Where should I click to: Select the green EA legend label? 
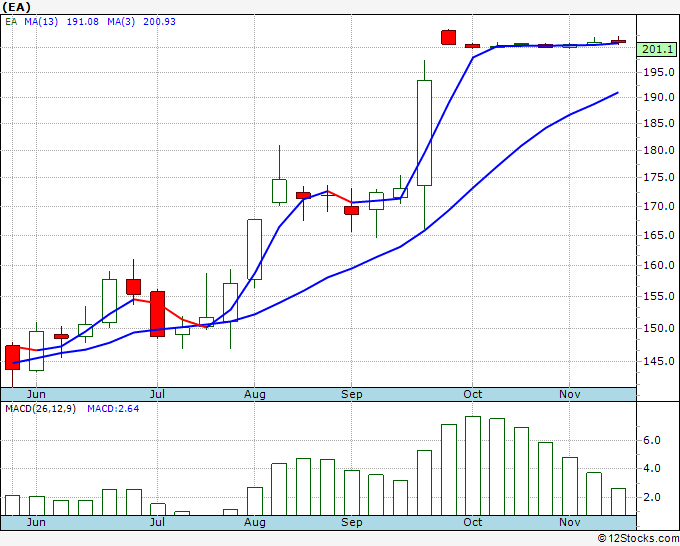point(11,22)
